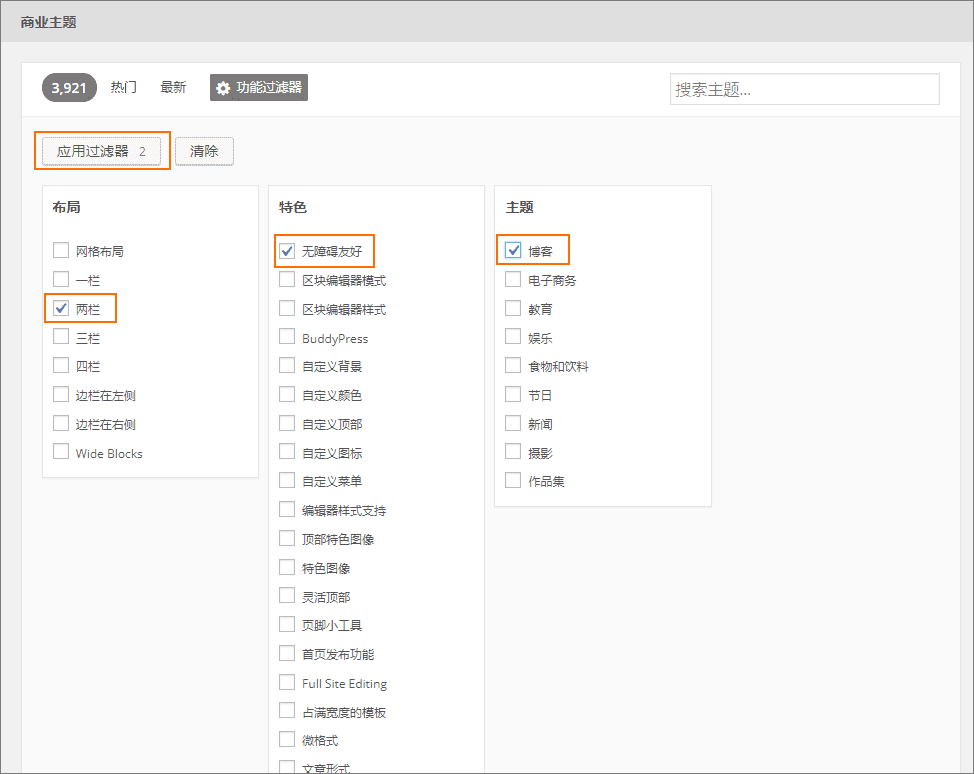Switch to the 热门 popular tab
The height and width of the screenshot is (774, 974).
[x=124, y=88]
